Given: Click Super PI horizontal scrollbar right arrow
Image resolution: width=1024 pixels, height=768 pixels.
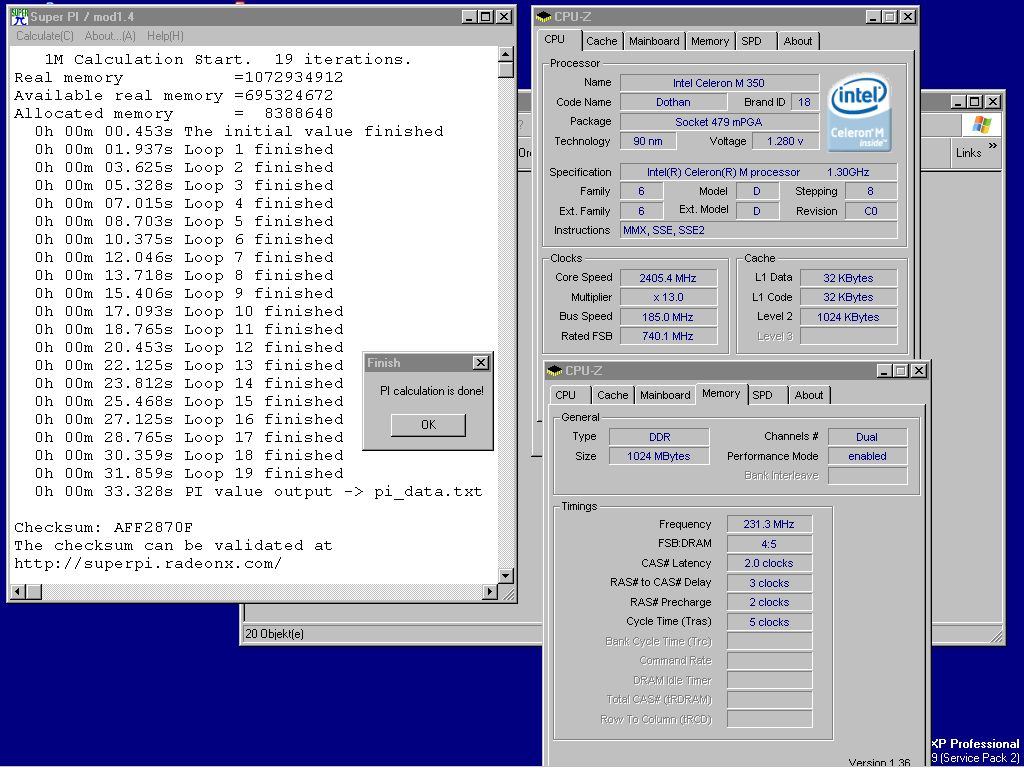Looking at the screenshot, I should (490, 592).
